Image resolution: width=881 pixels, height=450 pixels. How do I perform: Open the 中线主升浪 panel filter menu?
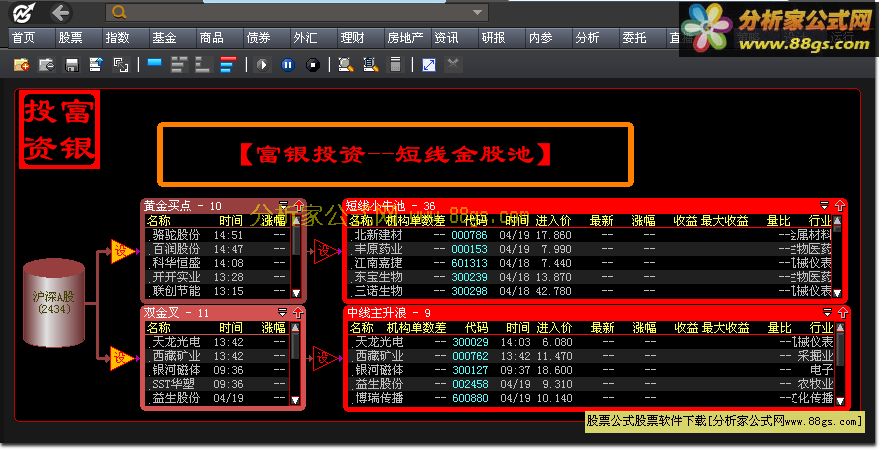(827, 312)
